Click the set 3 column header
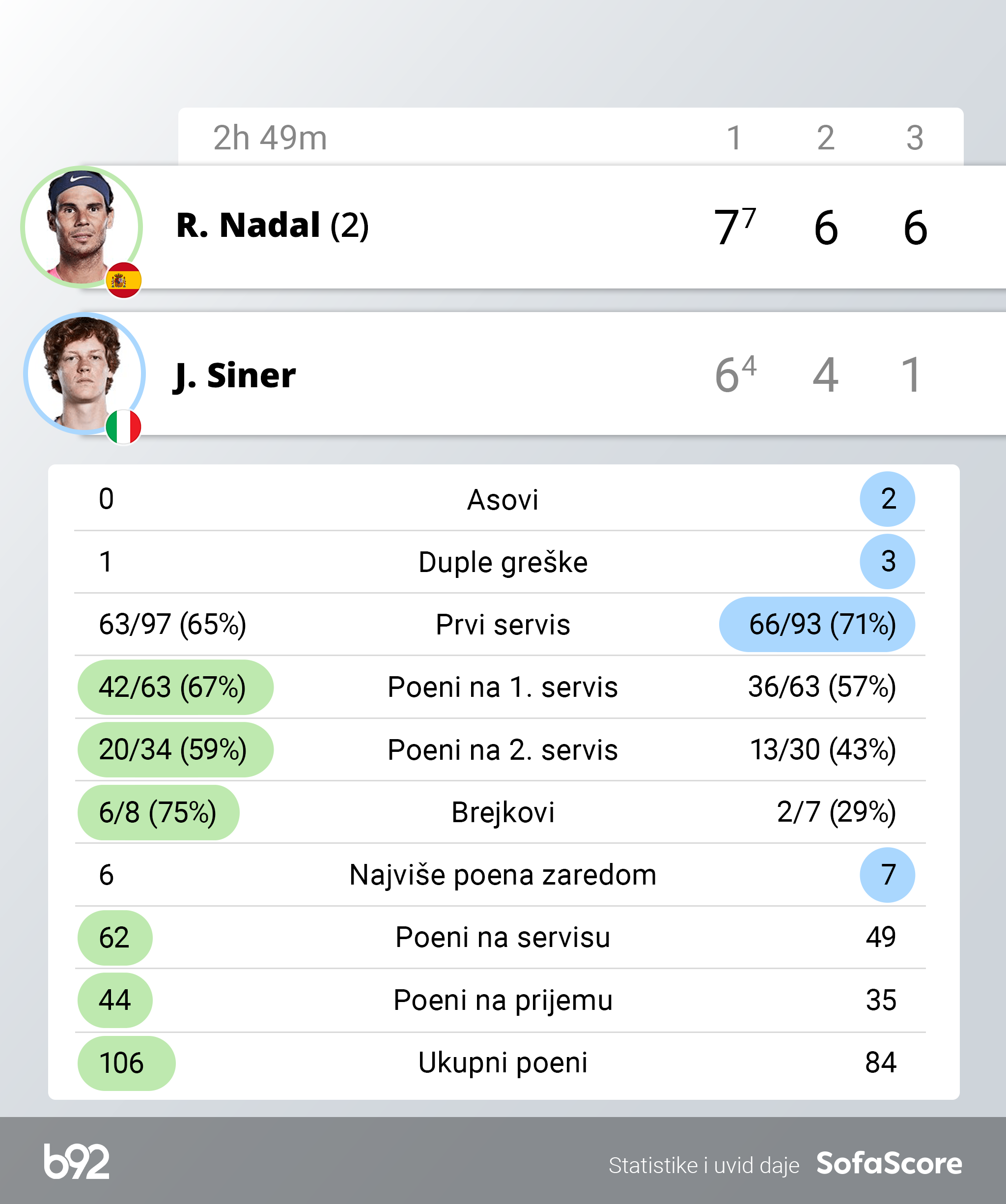The image size is (1006, 1204). pos(914,138)
